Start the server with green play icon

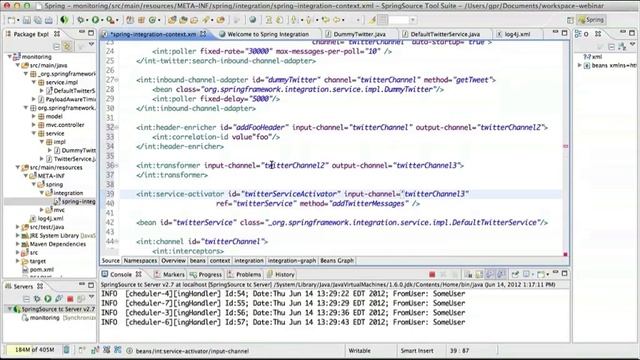pyautogui.click(x=48, y=299)
